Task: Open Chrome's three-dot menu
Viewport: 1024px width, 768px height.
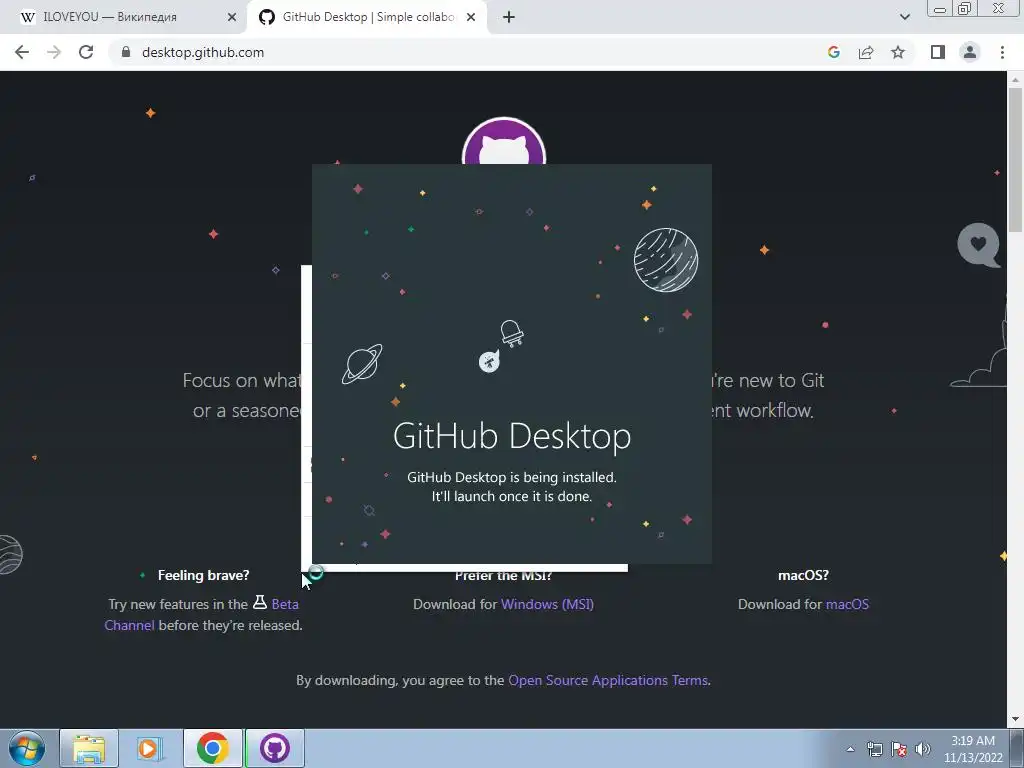Action: coord(1002,52)
